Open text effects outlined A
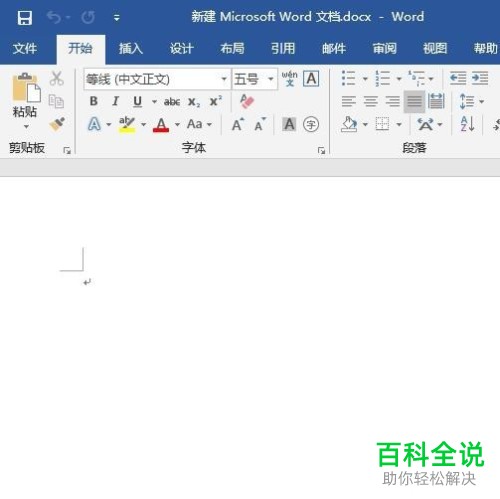This screenshot has width=500, height=499. click(94, 124)
